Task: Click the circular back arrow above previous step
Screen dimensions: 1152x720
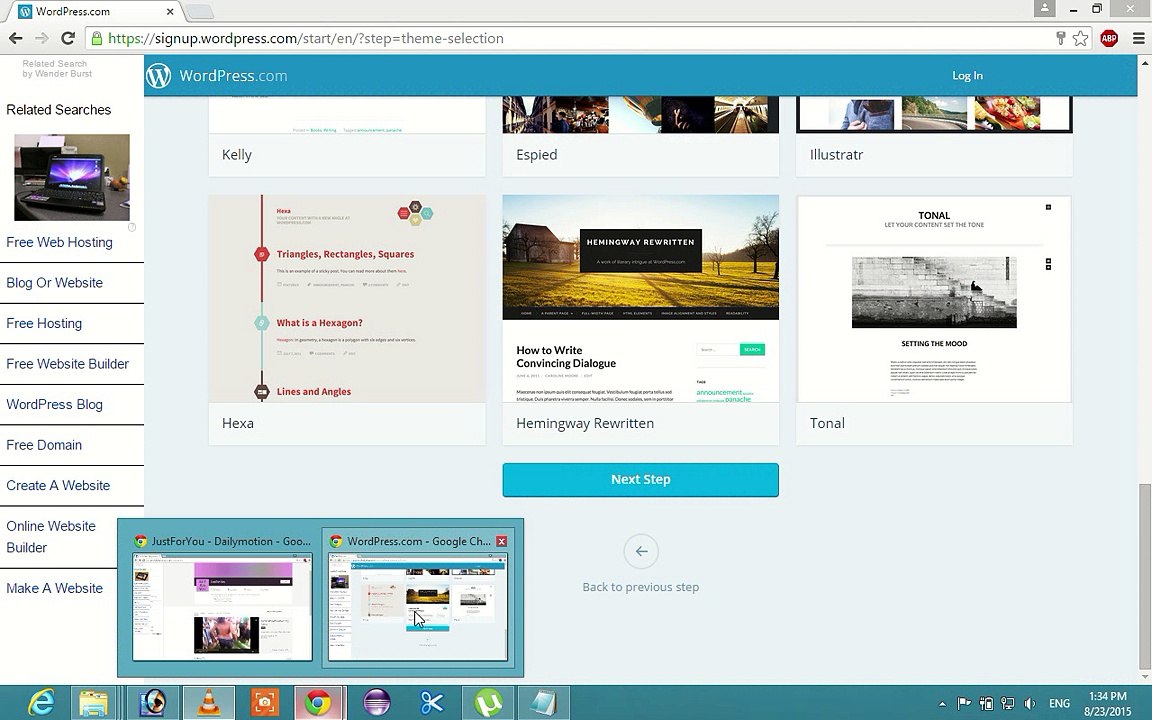Action: (641, 551)
